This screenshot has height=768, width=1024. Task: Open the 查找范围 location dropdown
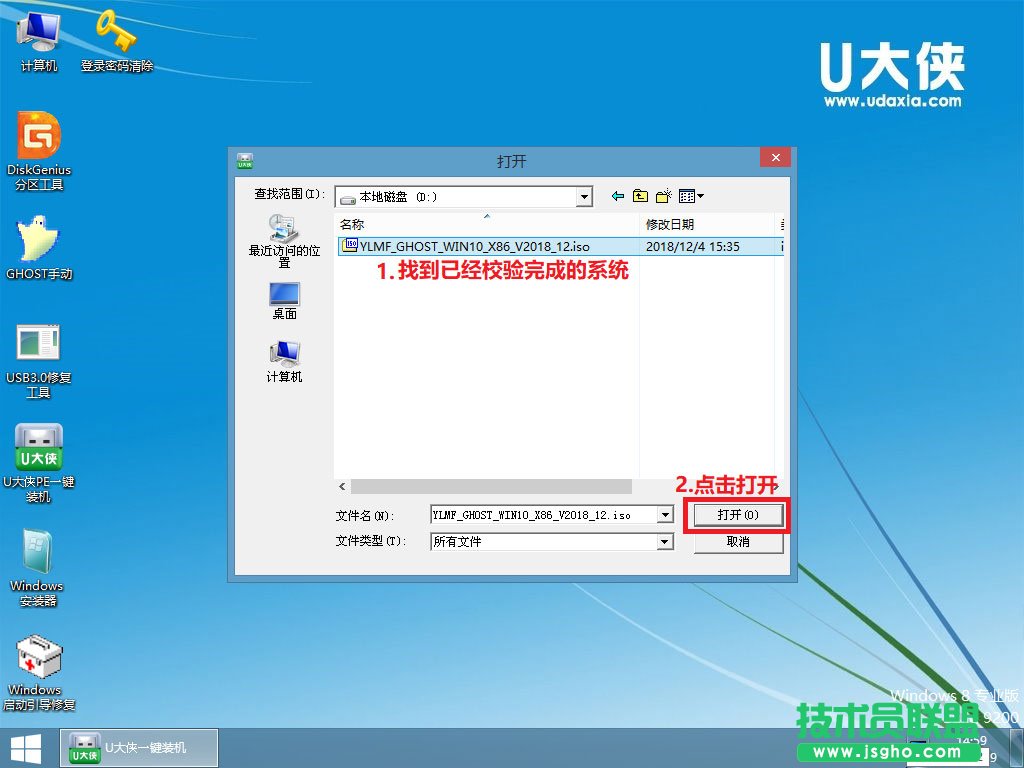tap(585, 196)
